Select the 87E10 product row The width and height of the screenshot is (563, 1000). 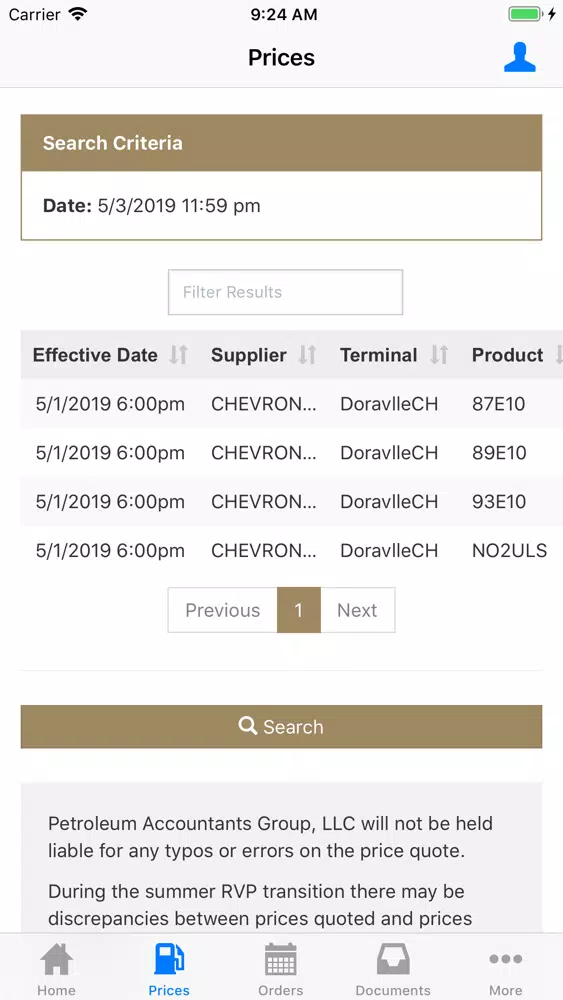pyautogui.click(x=291, y=404)
